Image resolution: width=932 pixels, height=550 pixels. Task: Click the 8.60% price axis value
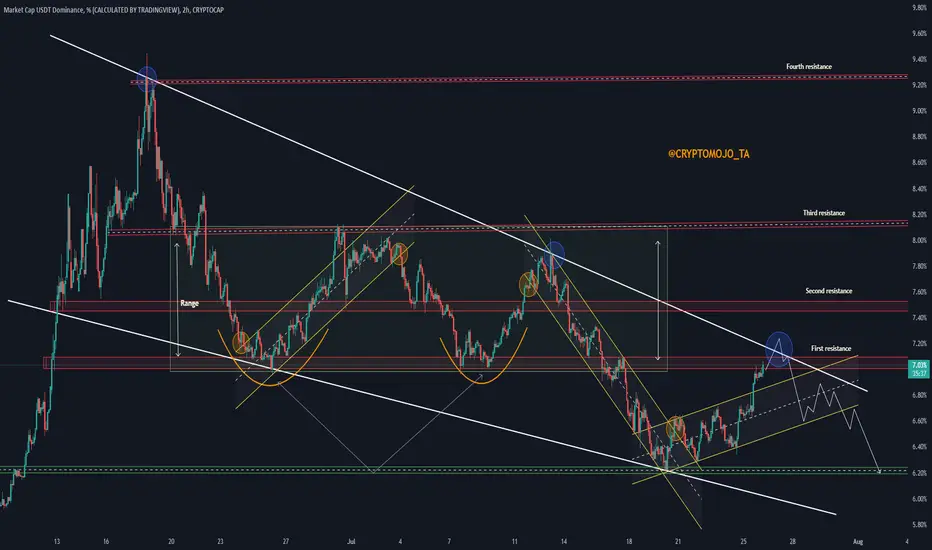tap(919, 162)
